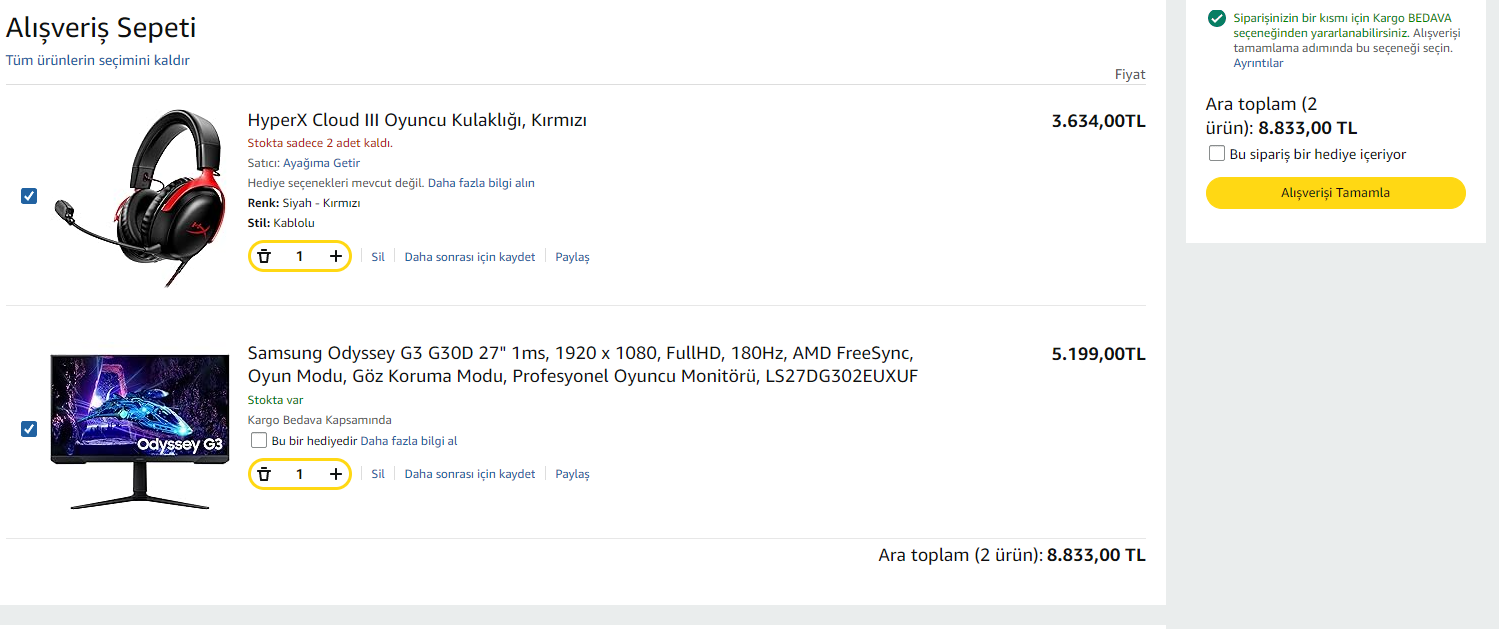Increase HyperX headset quantity with plus icon

(336, 257)
